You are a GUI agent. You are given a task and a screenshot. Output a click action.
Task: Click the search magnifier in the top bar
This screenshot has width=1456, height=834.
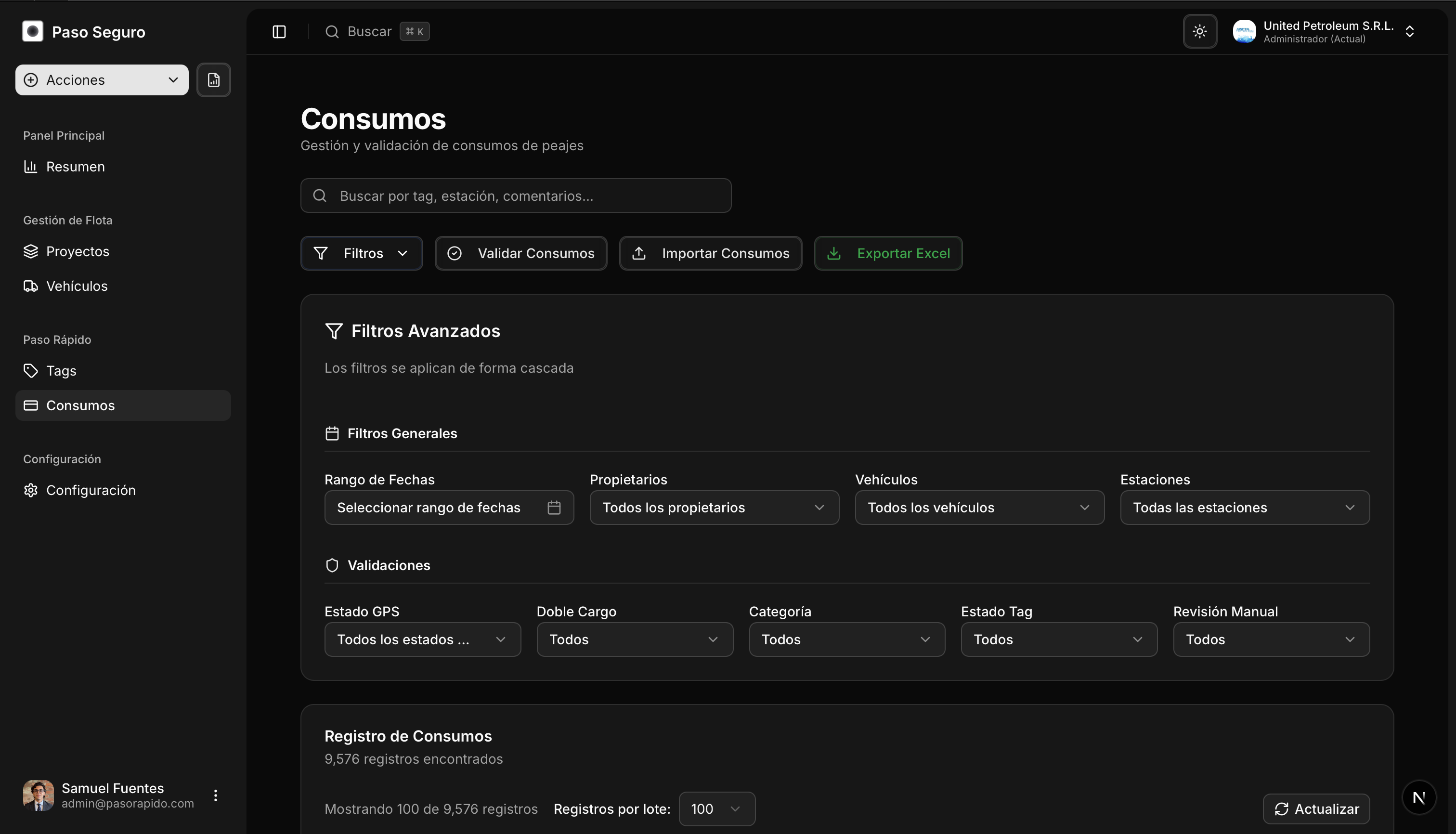tap(332, 31)
